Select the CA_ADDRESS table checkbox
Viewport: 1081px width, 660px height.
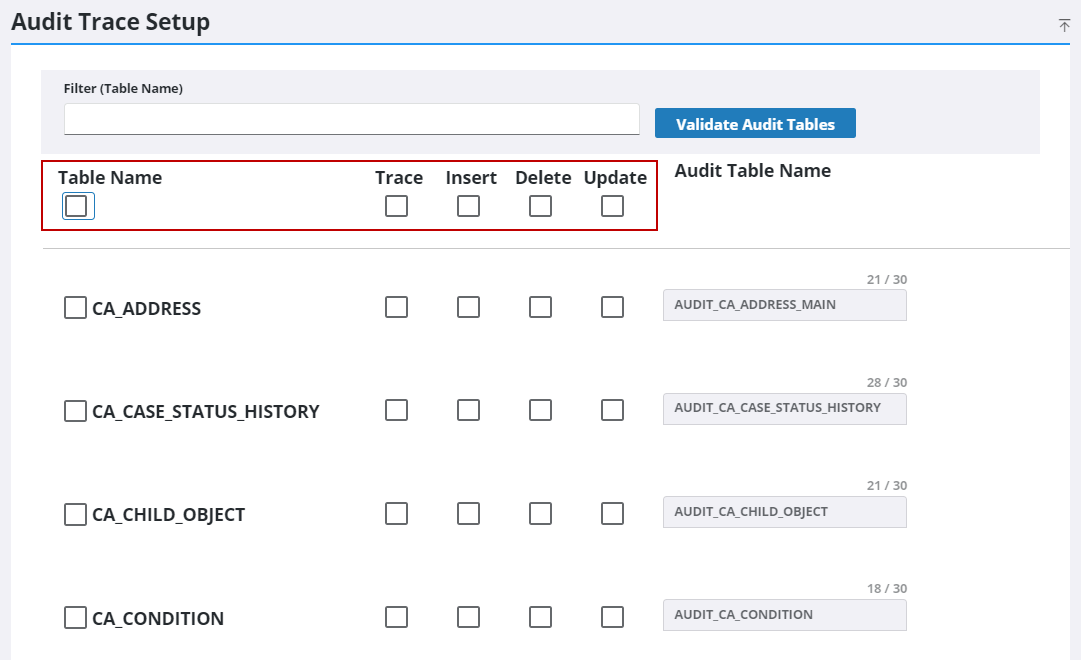(75, 307)
